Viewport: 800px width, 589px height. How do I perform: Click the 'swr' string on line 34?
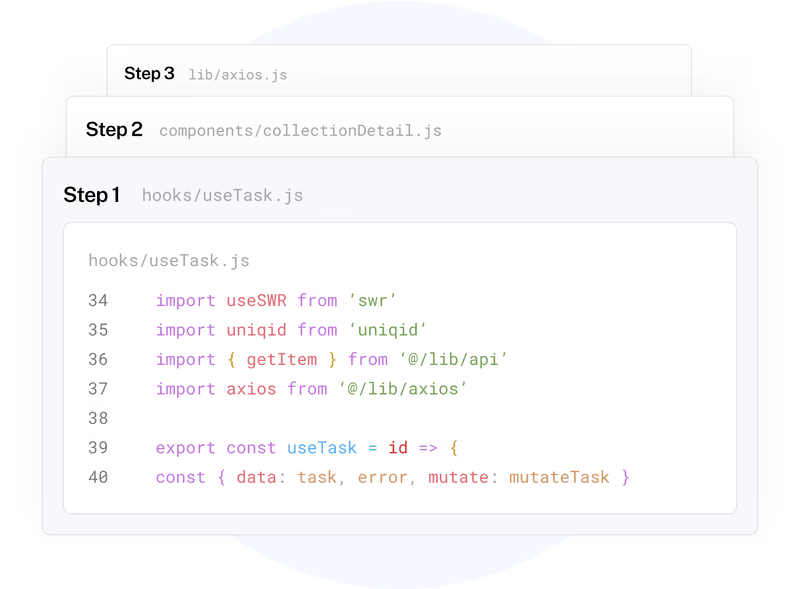372,300
